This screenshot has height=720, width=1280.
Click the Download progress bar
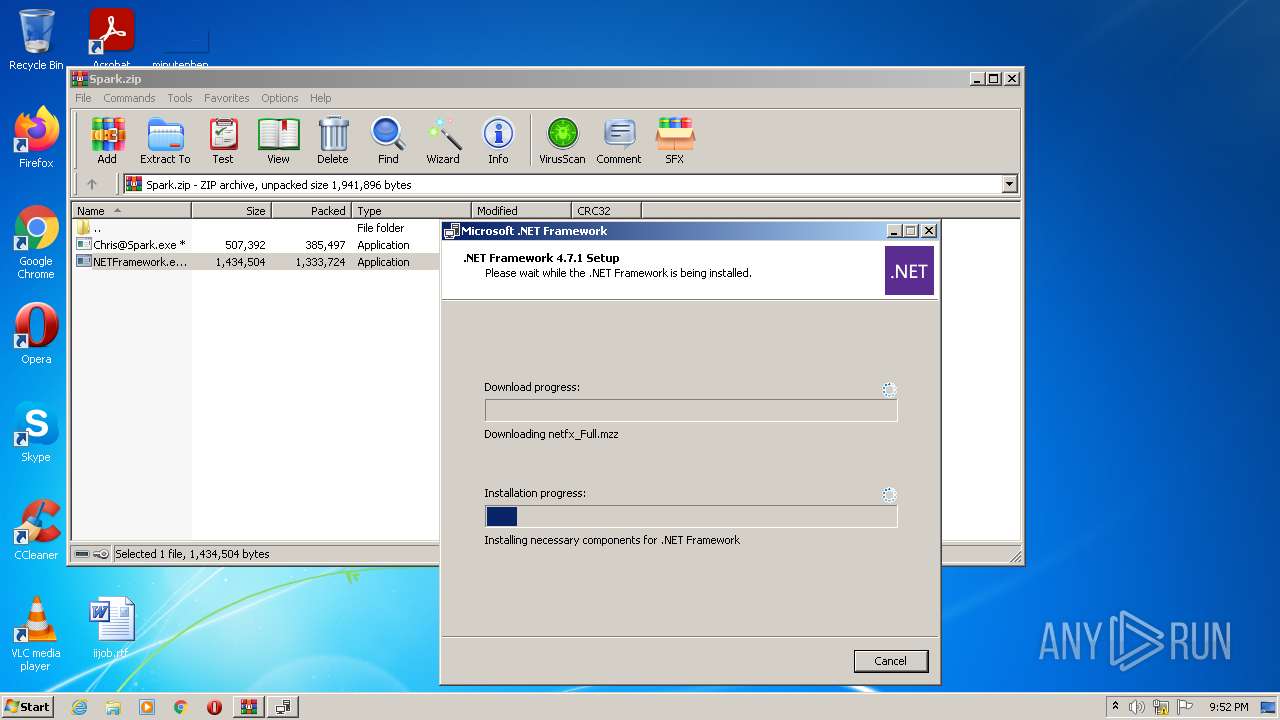click(691, 410)
